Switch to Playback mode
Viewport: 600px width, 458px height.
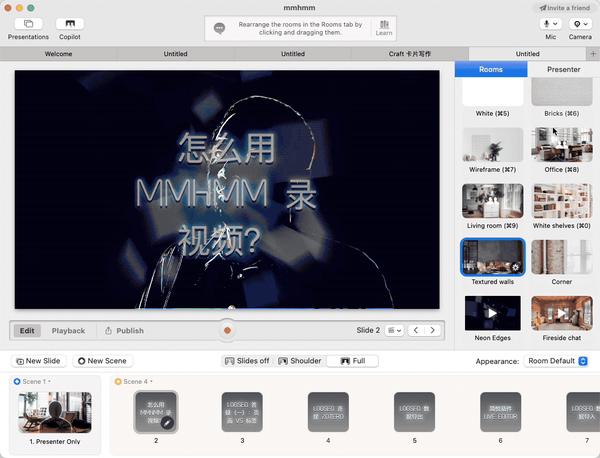click(68, 331)
